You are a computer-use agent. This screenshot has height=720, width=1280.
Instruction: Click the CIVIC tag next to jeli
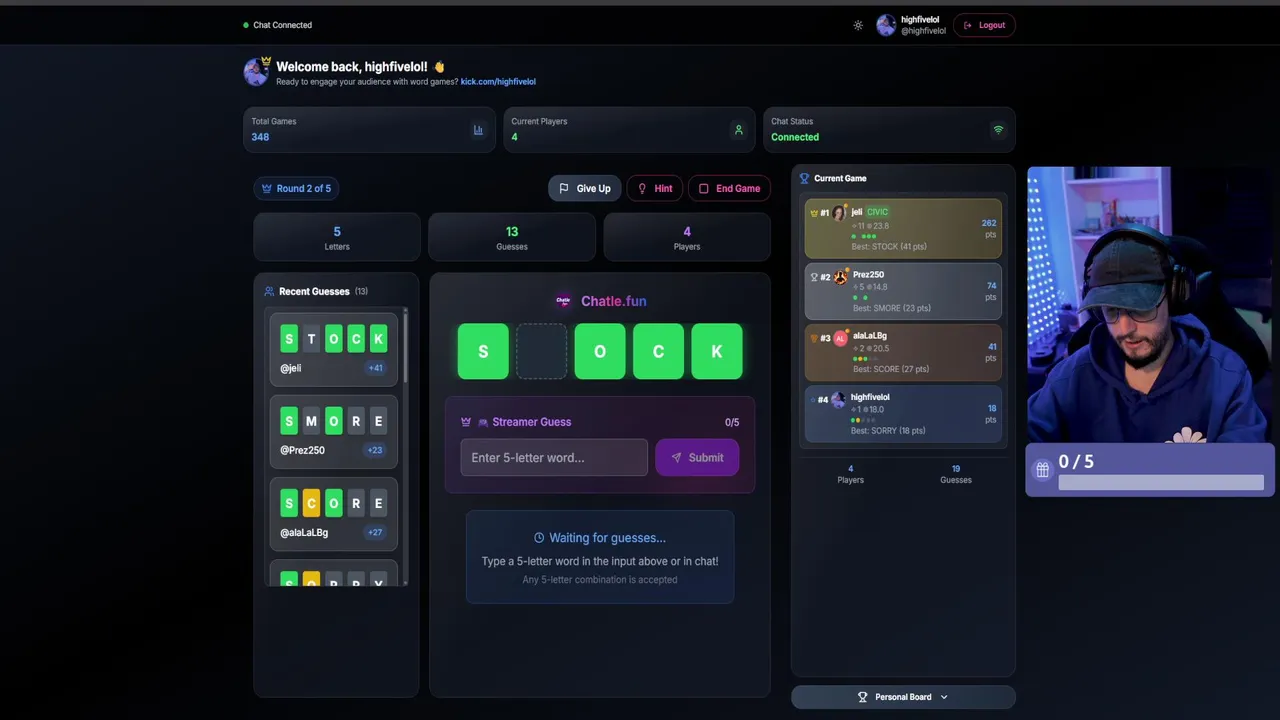[877, 212]
